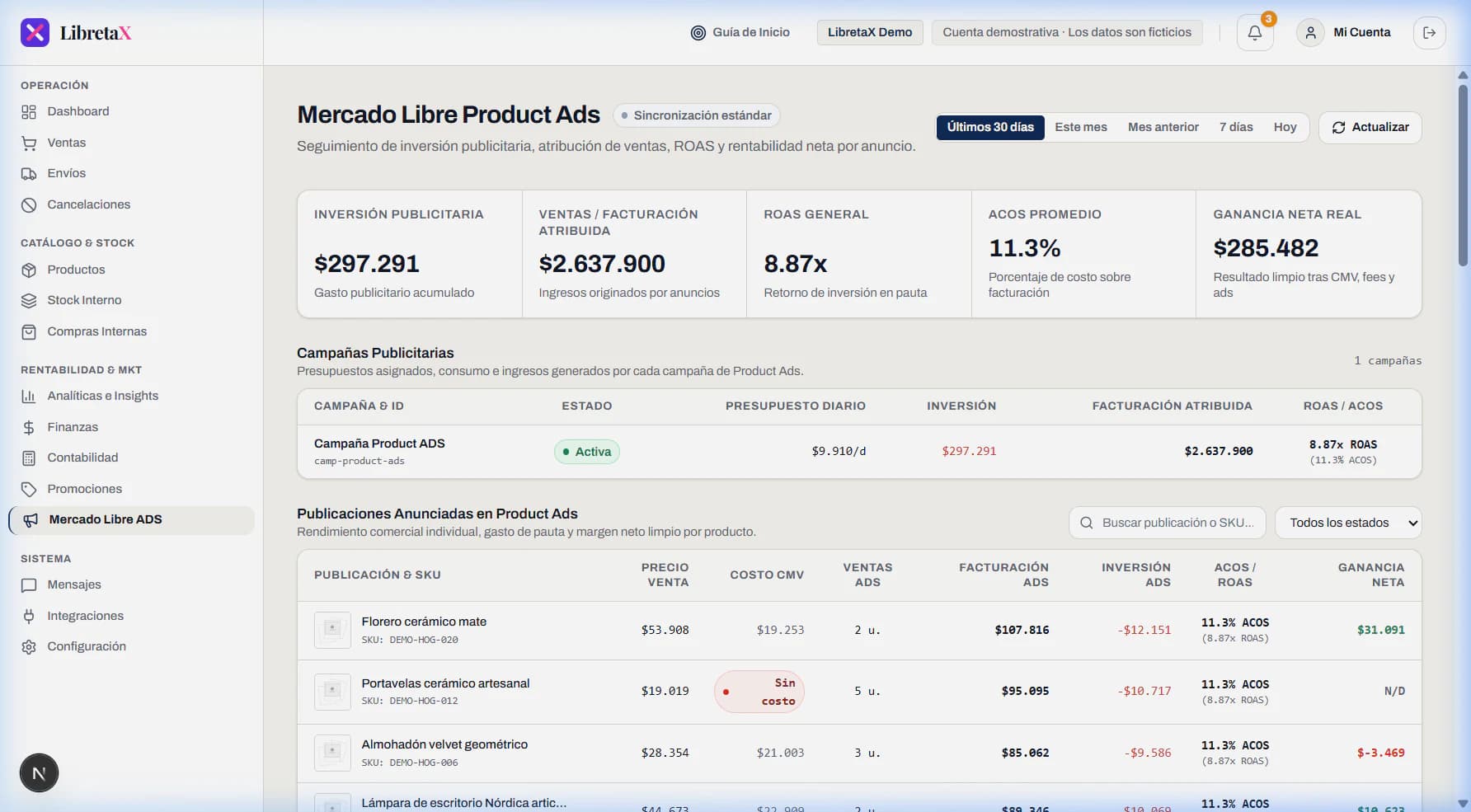The width and height of the screenshot is (1471, 812).
Task: Open the Finanzas sidebar item
Action: pos(132,427)
